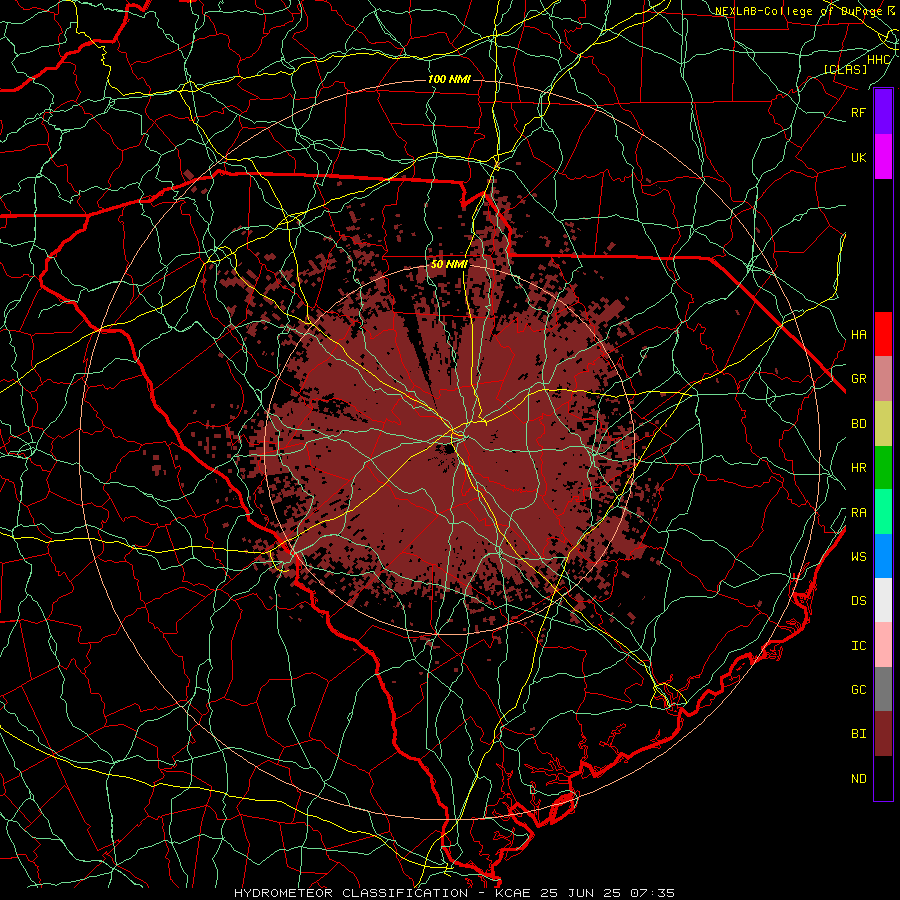Click the BI dark red legend swatch
This screenshot has height=900, width=900.
(883, 734)
